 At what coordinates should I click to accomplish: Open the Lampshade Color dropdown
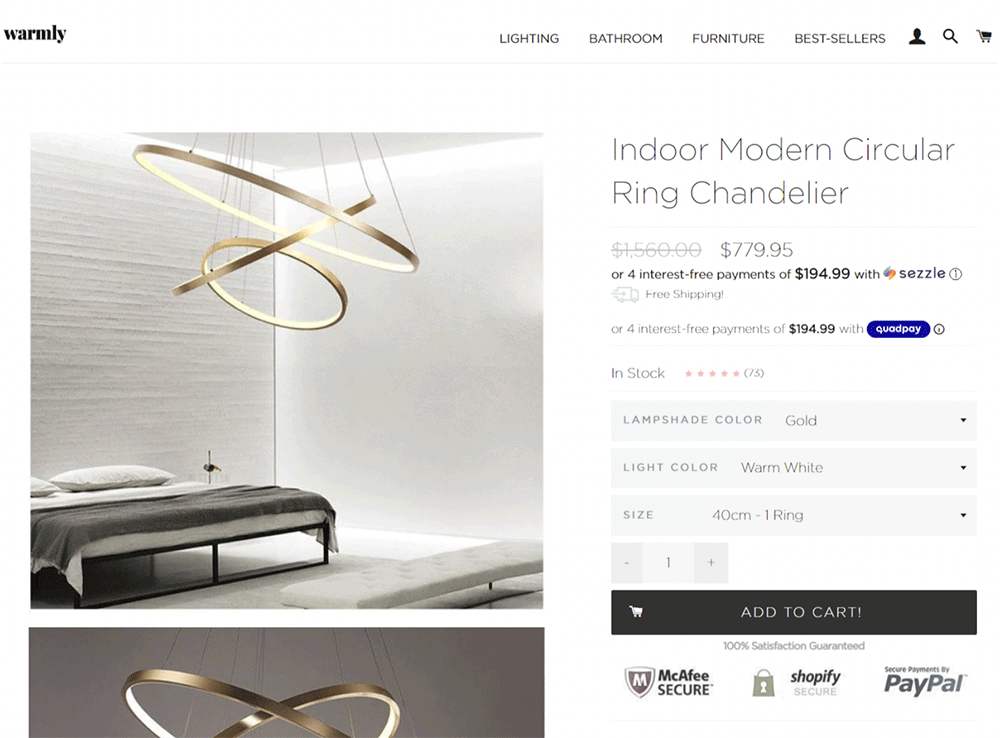pyautogui.click(x=794, y=420)
